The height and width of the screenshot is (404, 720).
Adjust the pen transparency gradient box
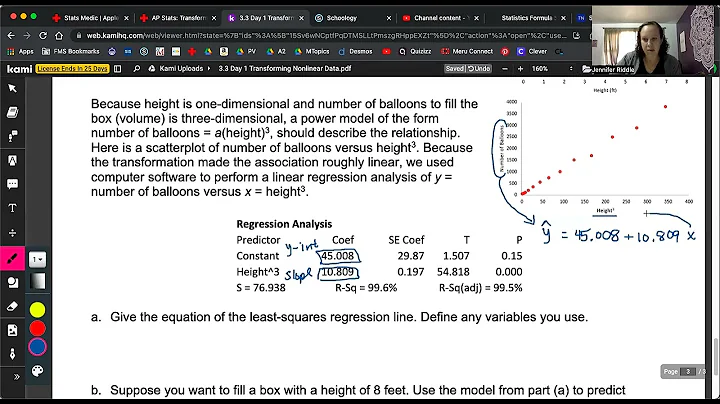pyautogui.click(x=38, y=281)
